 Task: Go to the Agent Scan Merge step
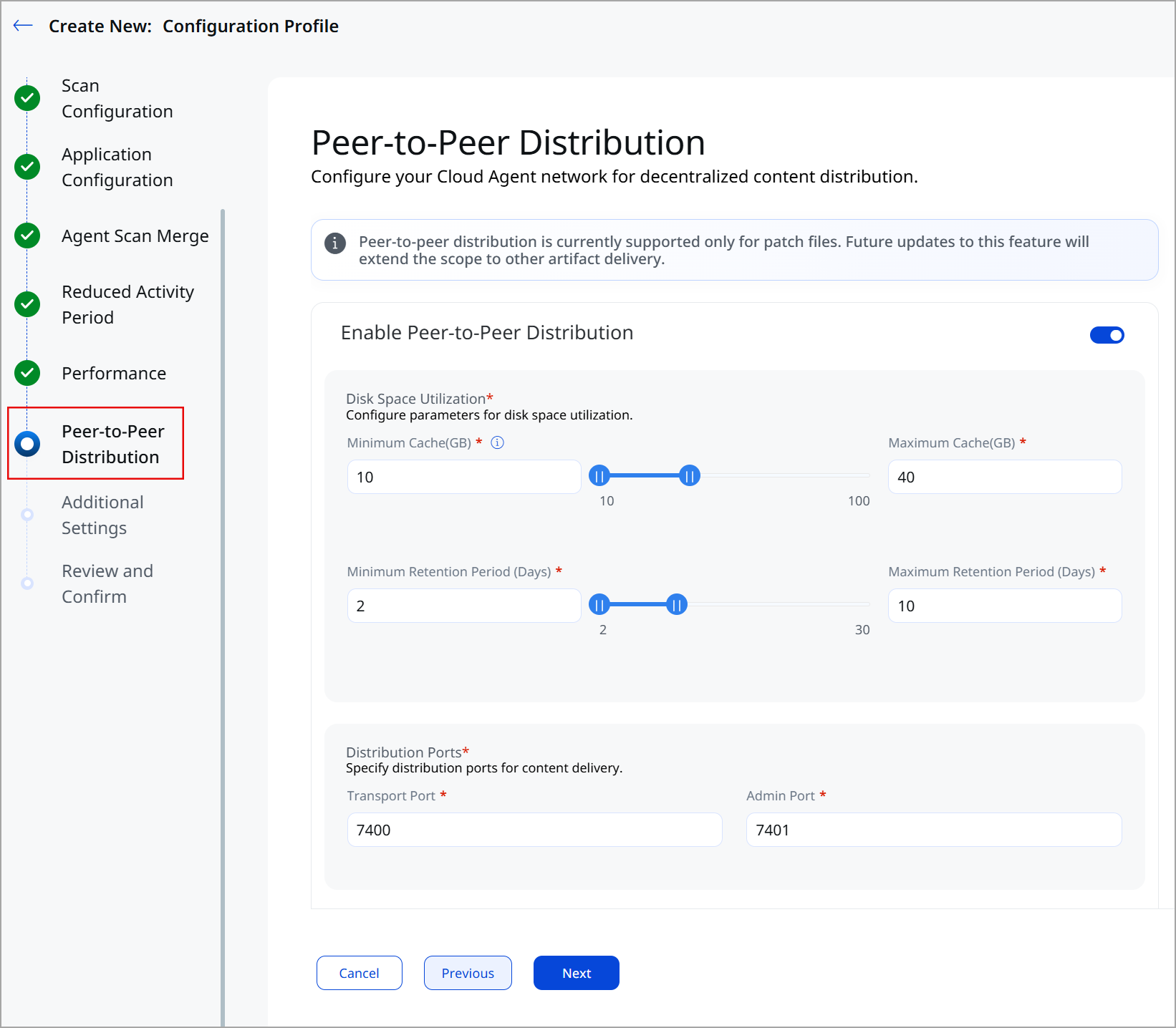point(135,236)
